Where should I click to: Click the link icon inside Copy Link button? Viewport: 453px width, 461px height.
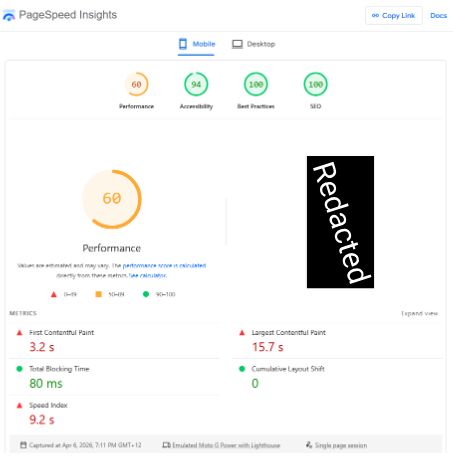[375, 15]
